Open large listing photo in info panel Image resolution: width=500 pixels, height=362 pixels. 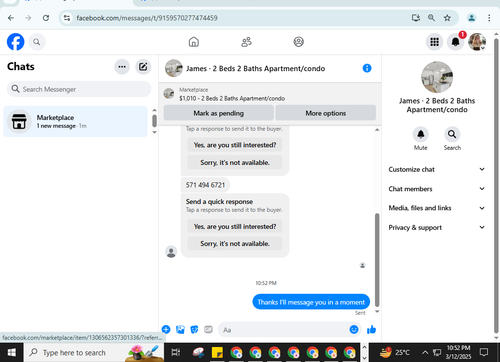(437, 77)
